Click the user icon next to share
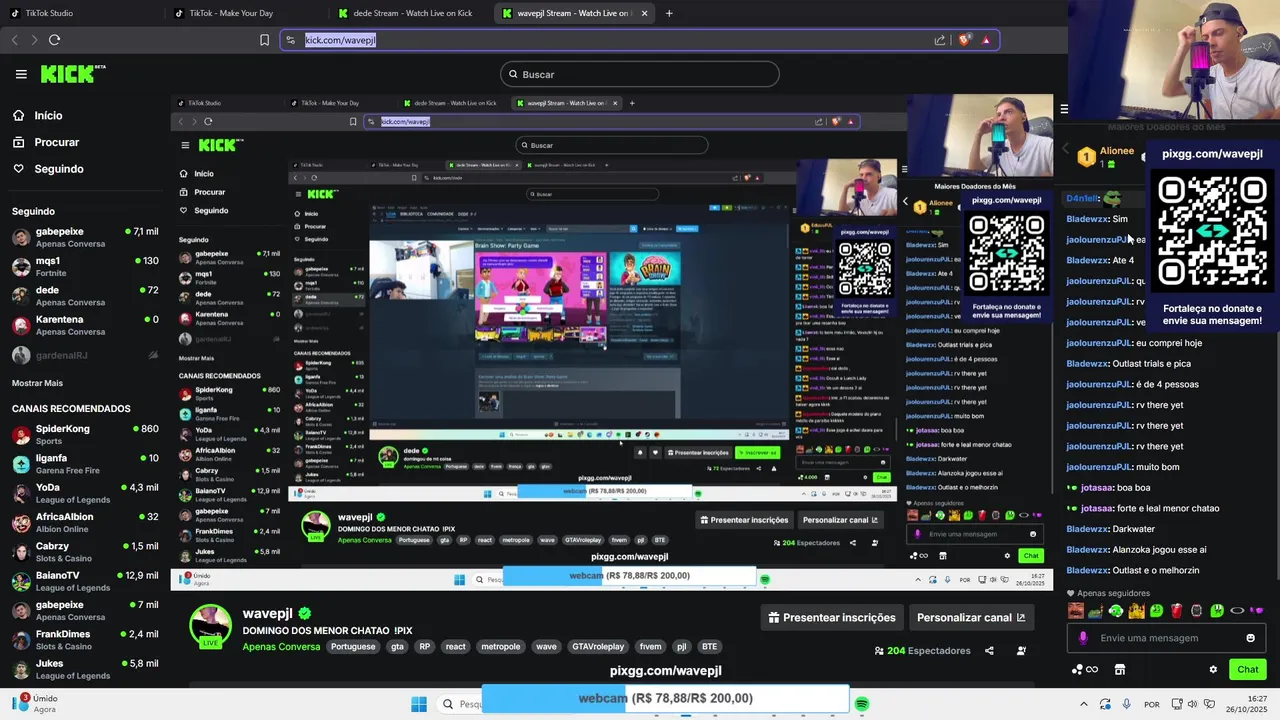The width and height of the screenshot is (1280, 720). [1021, 651]
